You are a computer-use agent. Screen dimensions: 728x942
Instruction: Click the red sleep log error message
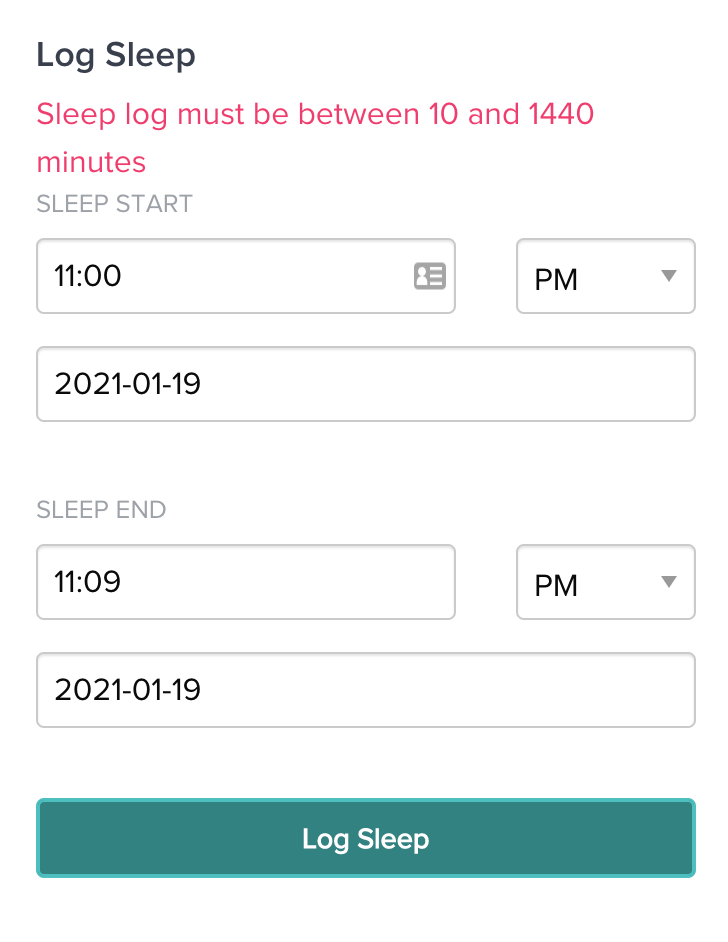(315, 137)
